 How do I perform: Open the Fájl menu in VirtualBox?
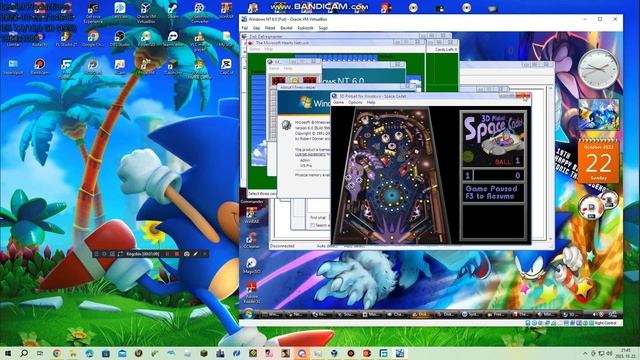[x=244, y=28]
